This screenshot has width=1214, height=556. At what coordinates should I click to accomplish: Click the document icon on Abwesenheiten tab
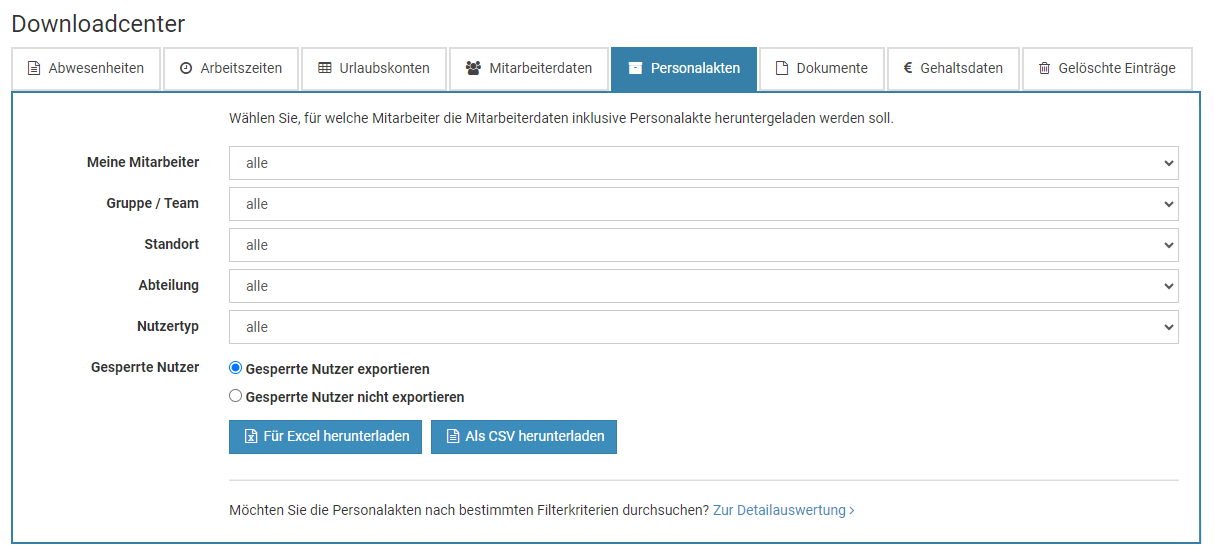coord(34,69)
